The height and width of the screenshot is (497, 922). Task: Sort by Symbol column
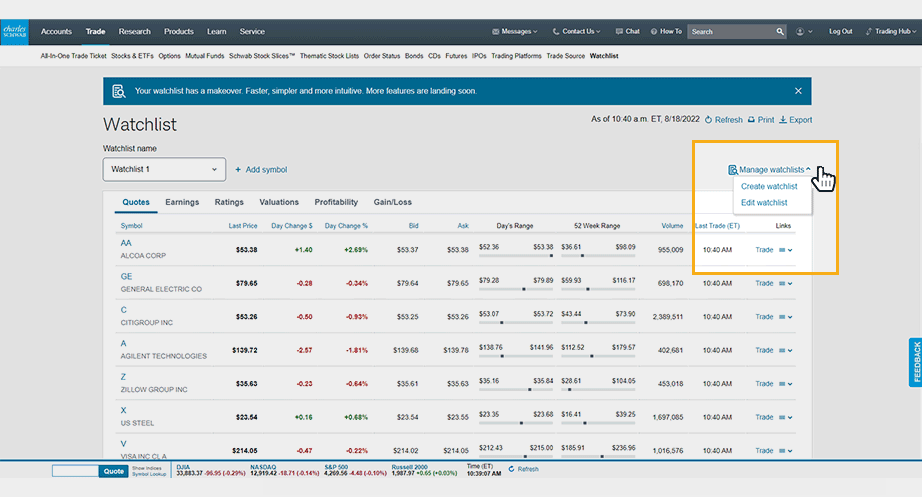tap(132, 226)
